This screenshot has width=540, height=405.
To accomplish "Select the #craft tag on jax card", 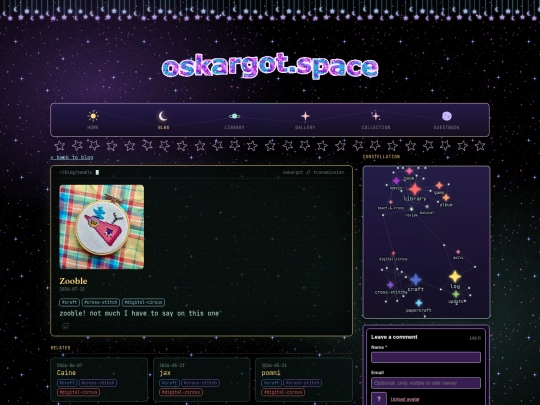I will (169, 383).
